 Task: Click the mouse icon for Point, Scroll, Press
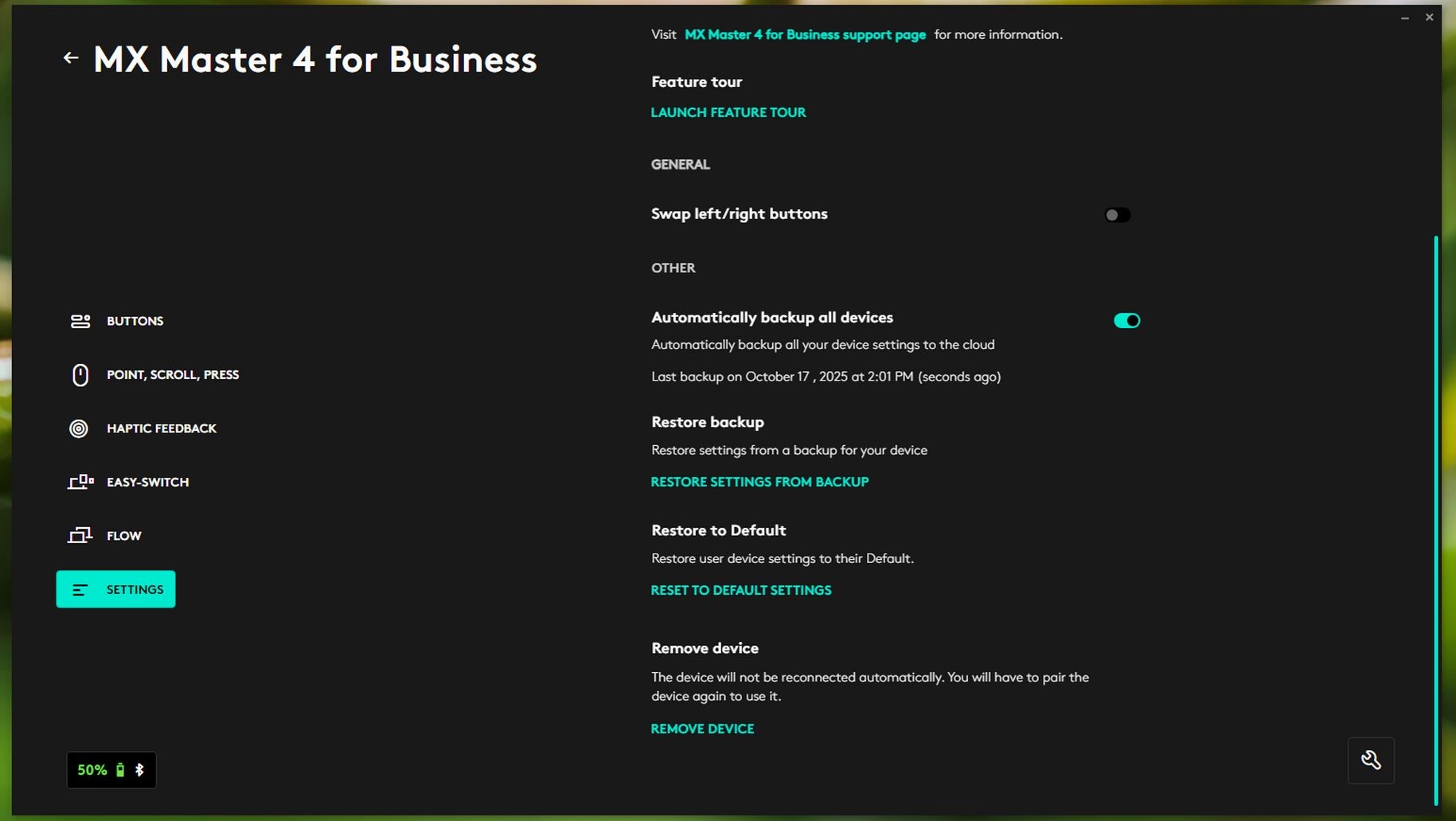tap(80, 375)
